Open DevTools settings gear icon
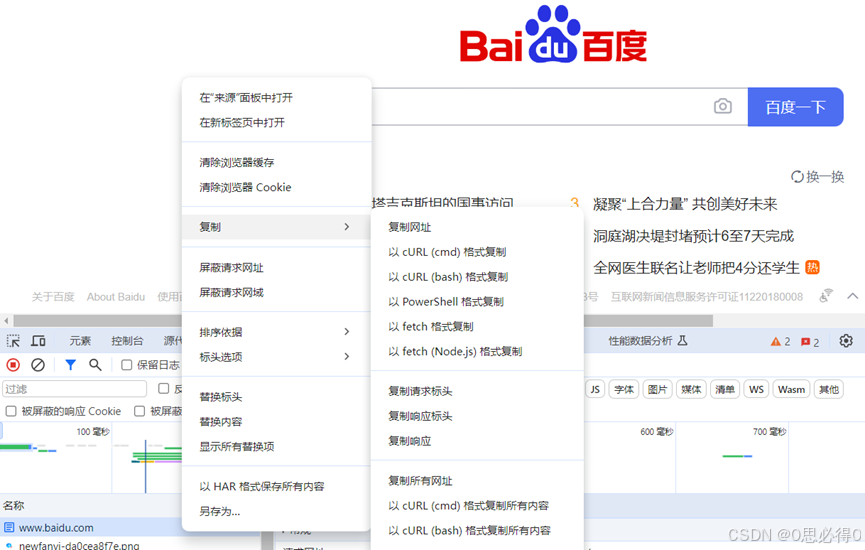This screenshot has width=865, height=550. (x=846, y=341)
